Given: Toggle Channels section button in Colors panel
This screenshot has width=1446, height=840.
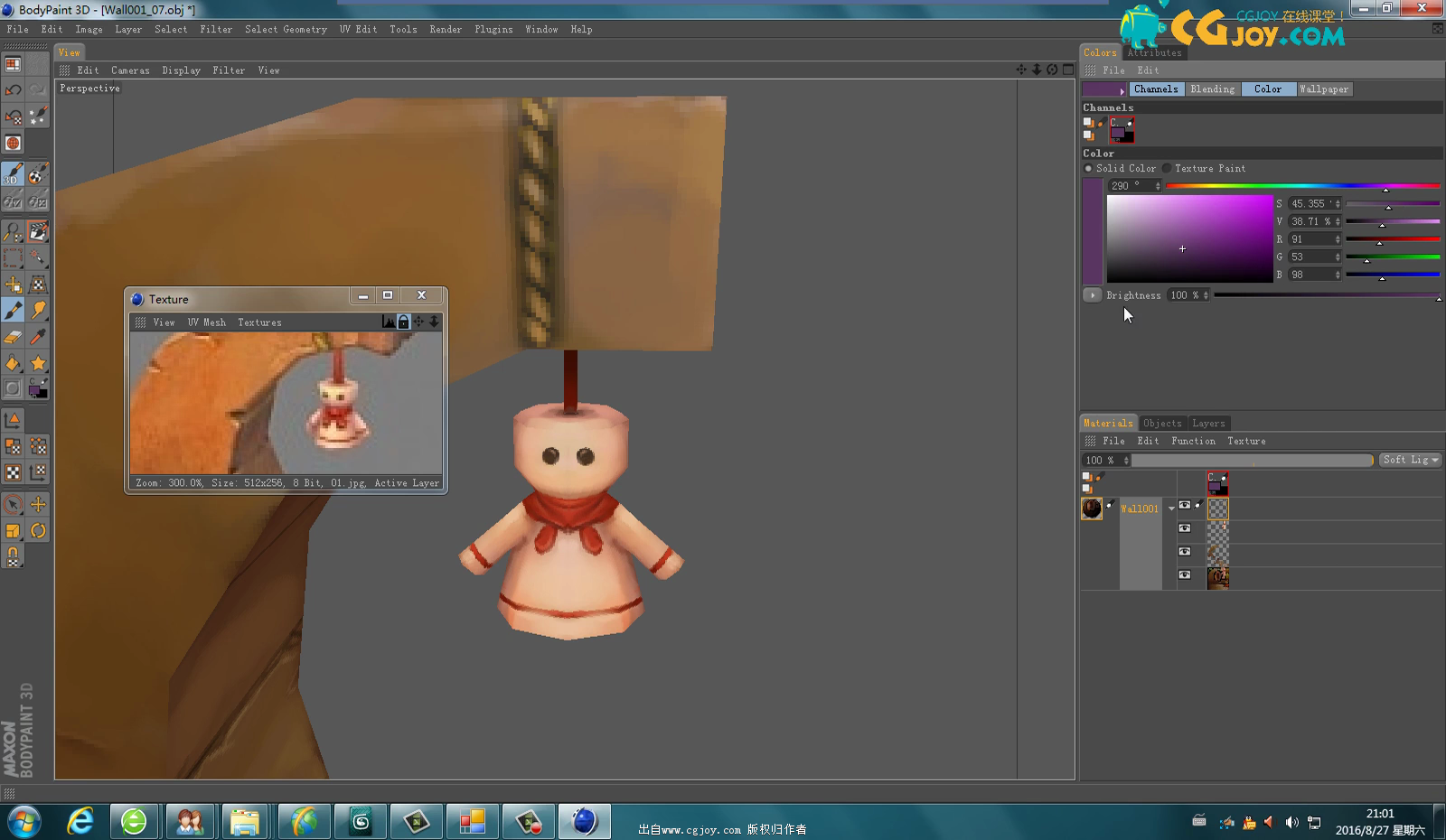Looking at the screenshot, I should (x=1156, y=89).
